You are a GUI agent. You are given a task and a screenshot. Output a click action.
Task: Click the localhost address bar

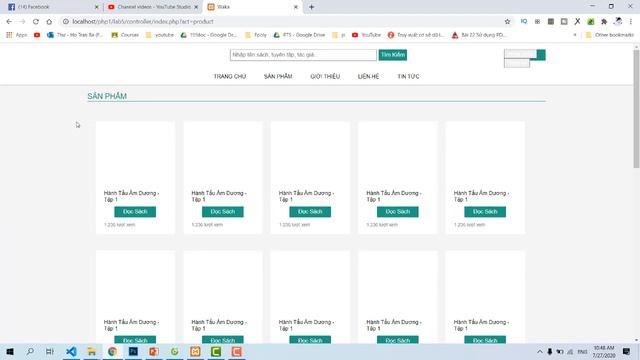(x=282, y=22)
